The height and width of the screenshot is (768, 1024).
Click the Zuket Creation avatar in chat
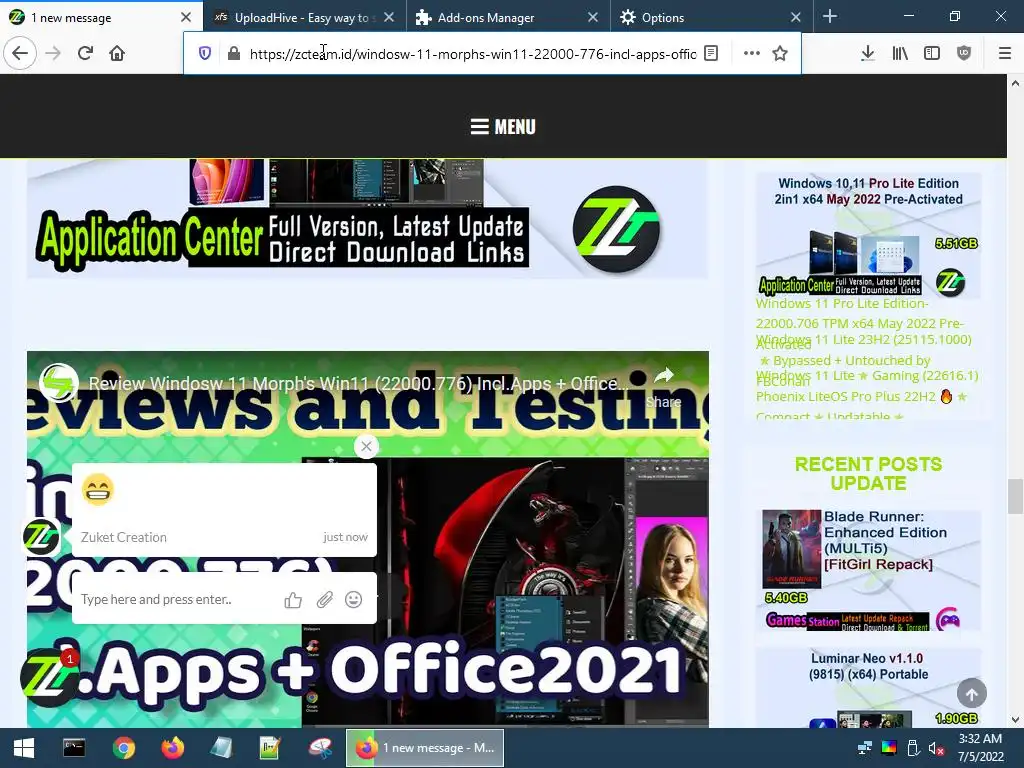[x=40, y=537]
